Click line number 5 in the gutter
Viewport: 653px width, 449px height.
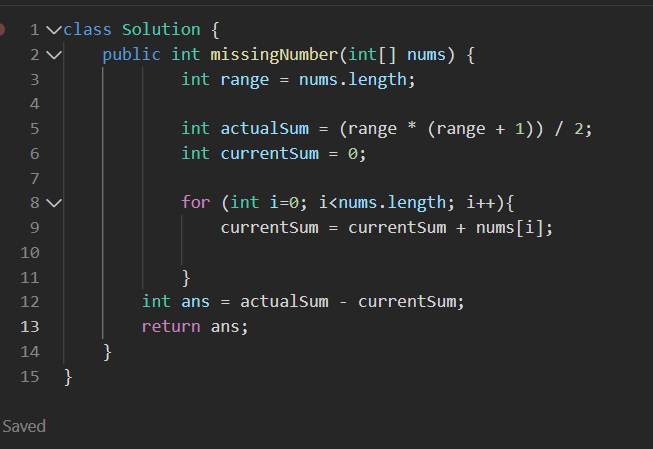35,129
